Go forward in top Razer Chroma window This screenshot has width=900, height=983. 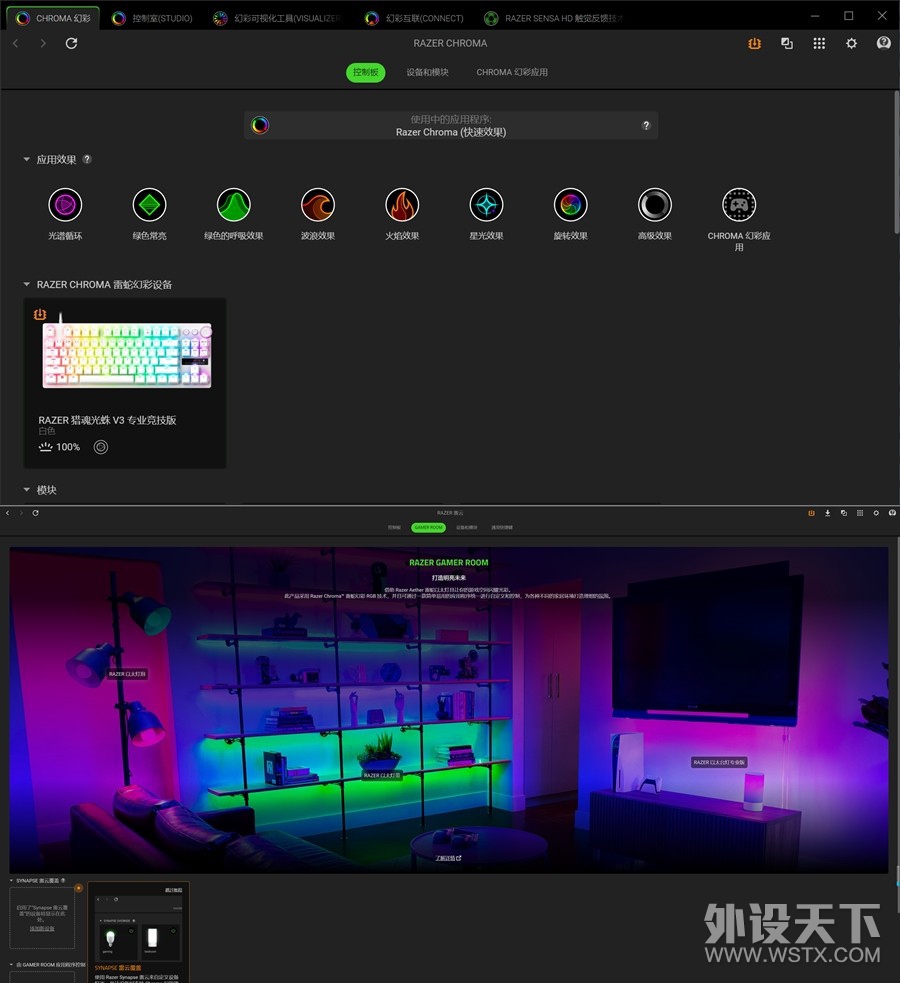tap(43, 43)
